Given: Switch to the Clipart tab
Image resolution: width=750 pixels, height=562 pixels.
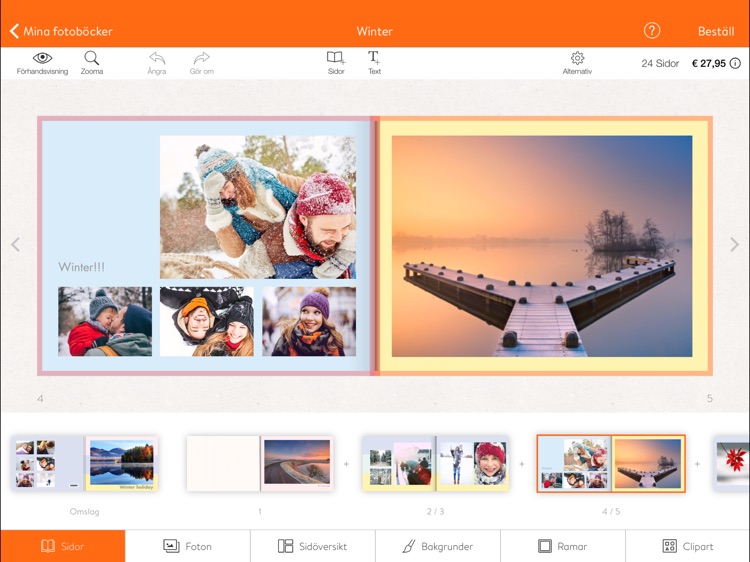Looking at the screenshot, I should 687,546.
